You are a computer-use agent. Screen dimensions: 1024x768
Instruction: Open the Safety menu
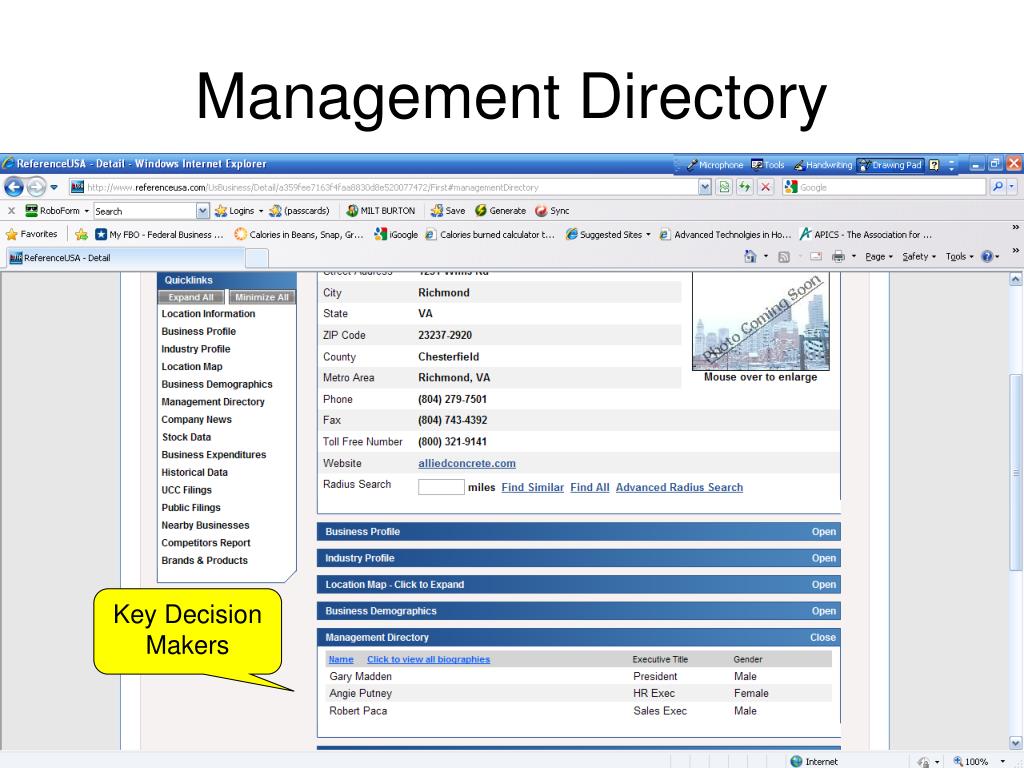tap(919, 257)
